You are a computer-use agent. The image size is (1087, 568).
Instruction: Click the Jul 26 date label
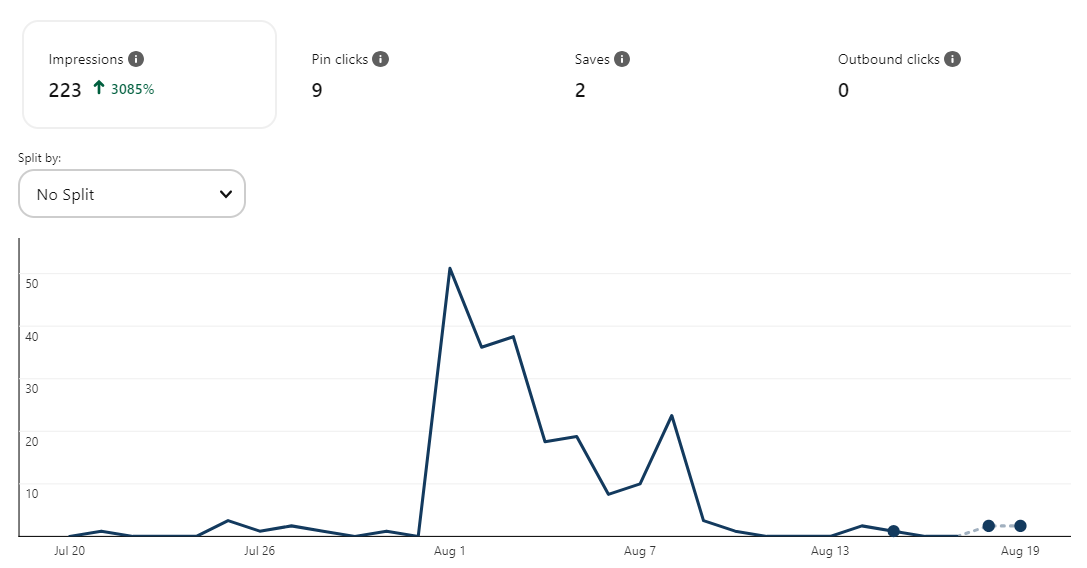[259, 551]
